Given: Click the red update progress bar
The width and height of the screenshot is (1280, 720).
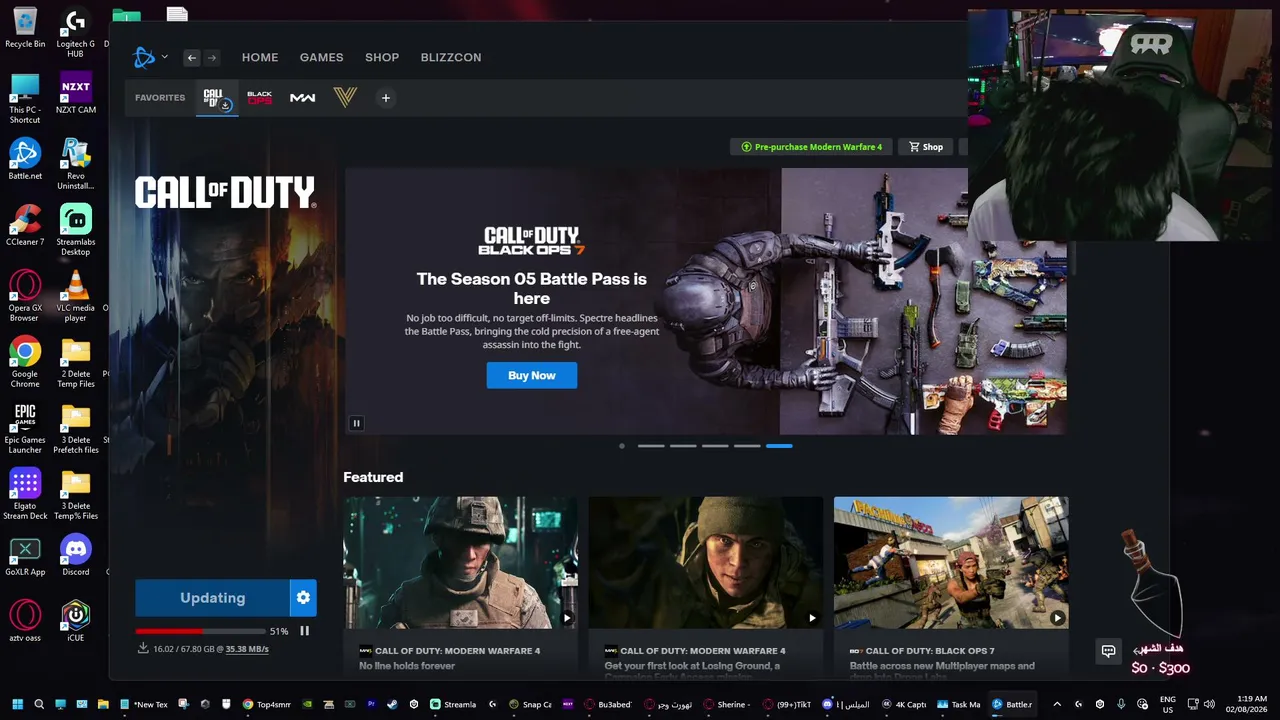Looking at the screenshot, I should coord(200,631).
